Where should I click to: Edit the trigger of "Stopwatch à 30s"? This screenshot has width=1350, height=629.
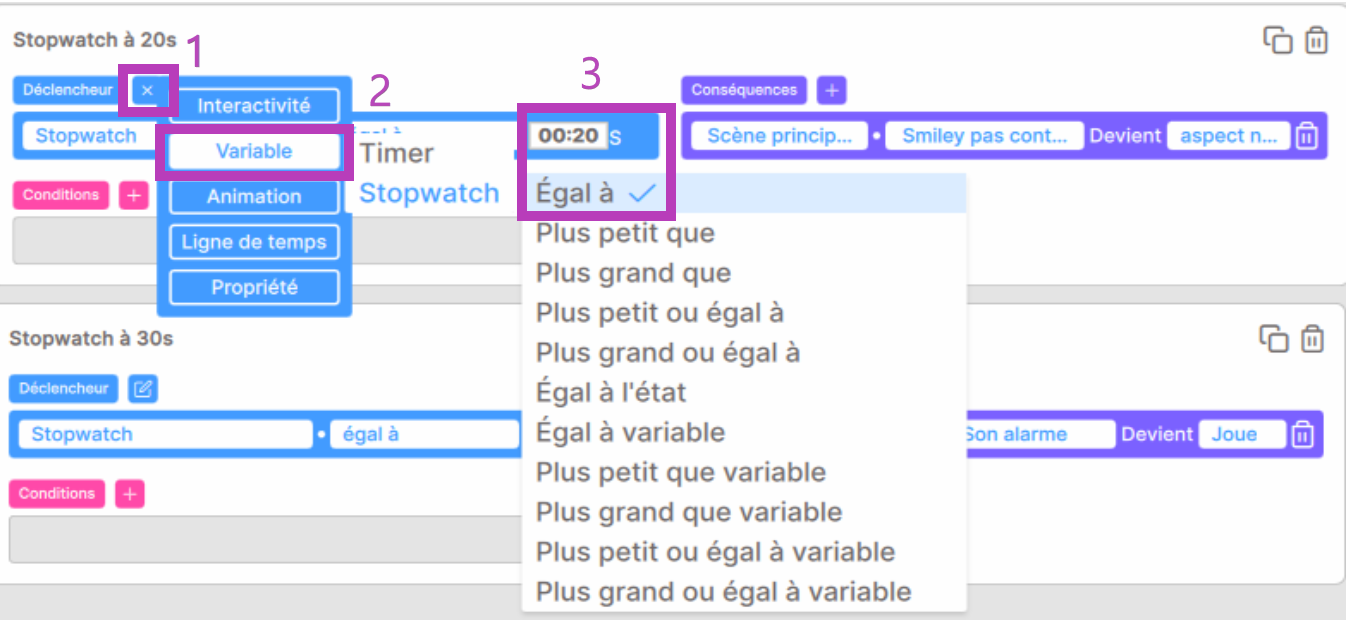(x=143, y=388)
